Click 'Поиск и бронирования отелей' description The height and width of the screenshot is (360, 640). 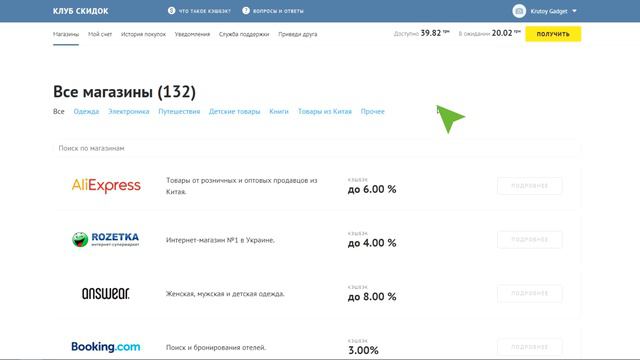[216, 348]
